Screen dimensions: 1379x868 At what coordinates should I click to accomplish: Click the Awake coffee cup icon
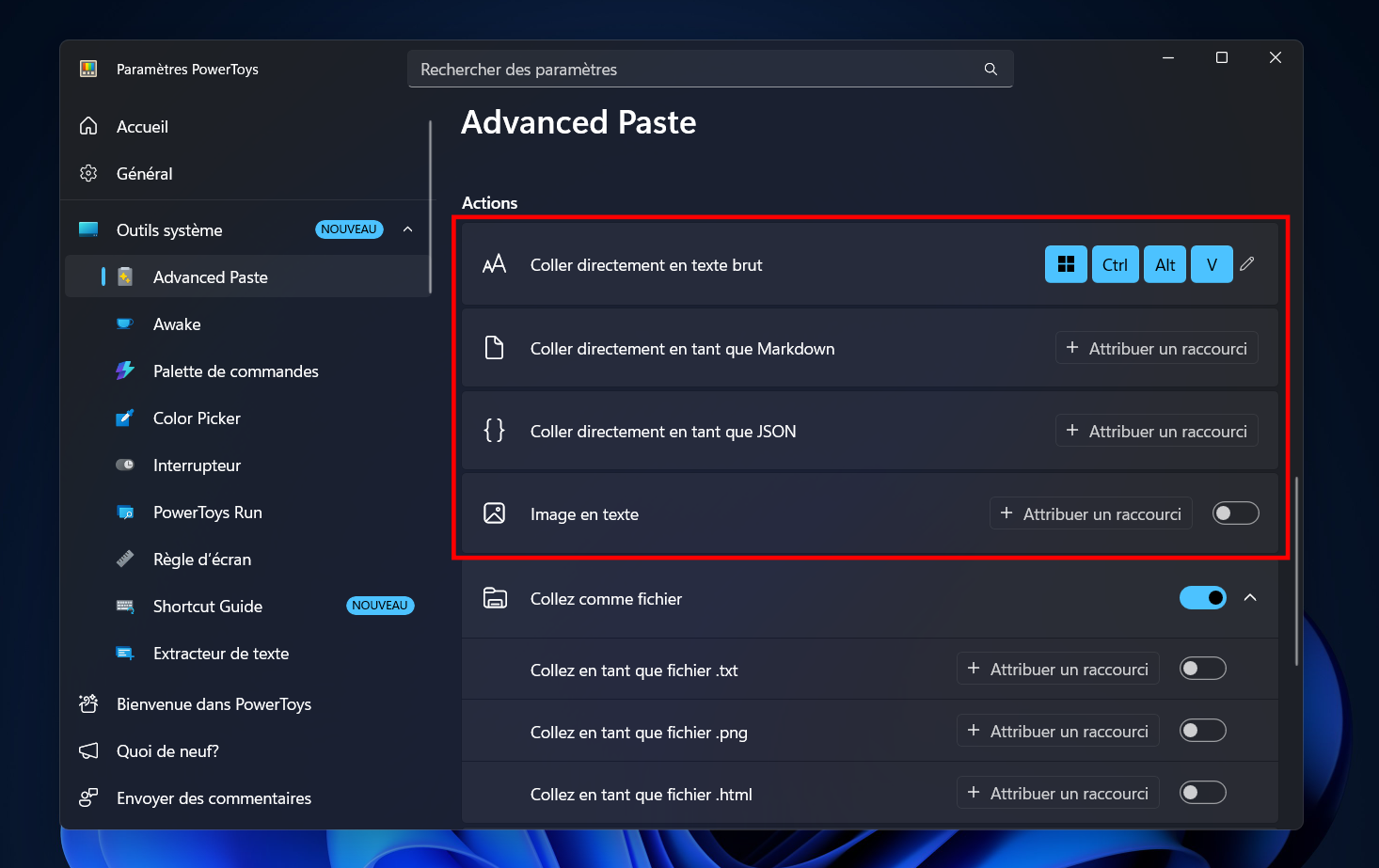125,324
